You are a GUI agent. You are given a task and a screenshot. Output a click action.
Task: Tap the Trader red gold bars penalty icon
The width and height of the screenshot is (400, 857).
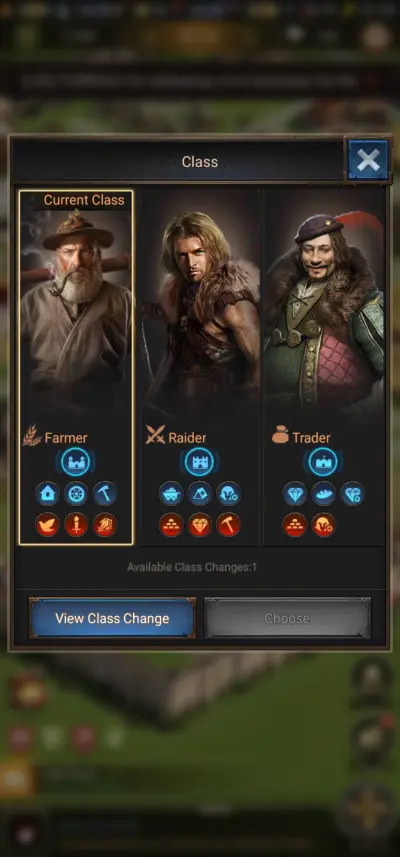(295, 525)
